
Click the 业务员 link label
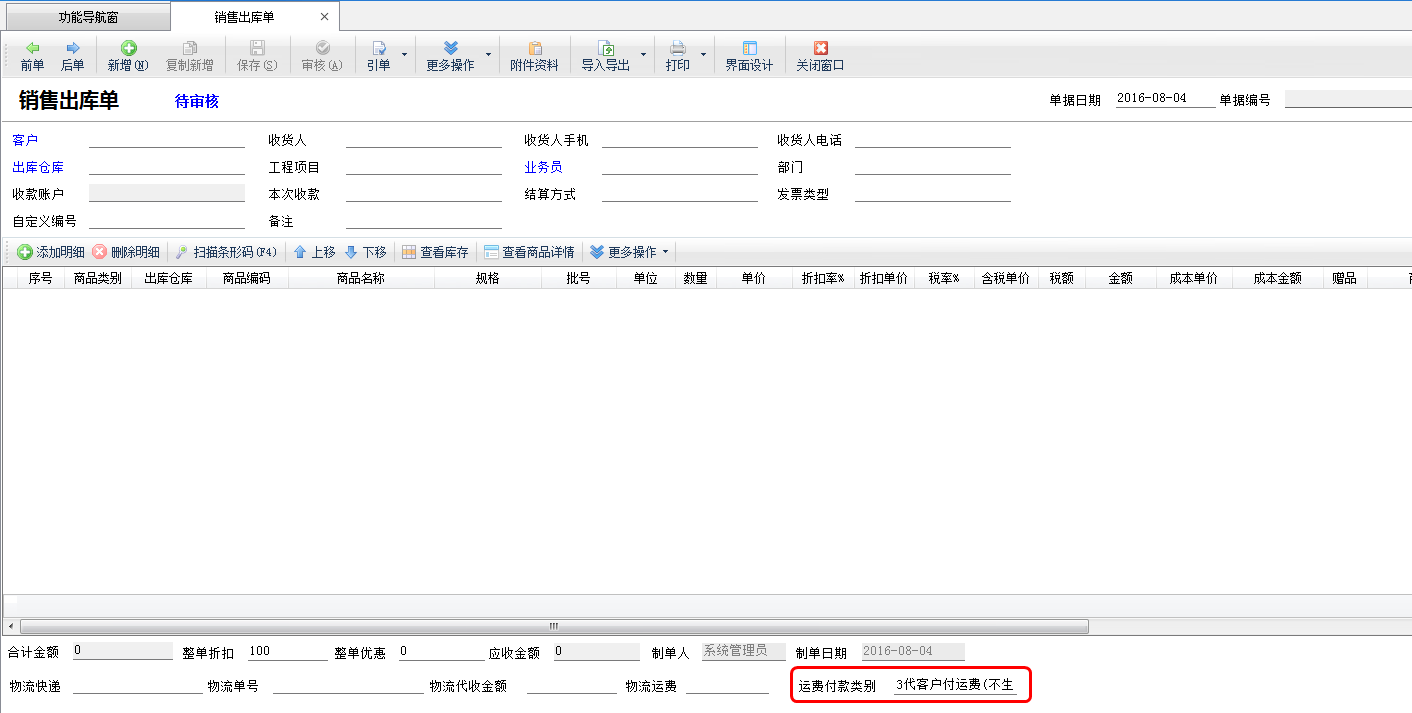coord(543,167)
